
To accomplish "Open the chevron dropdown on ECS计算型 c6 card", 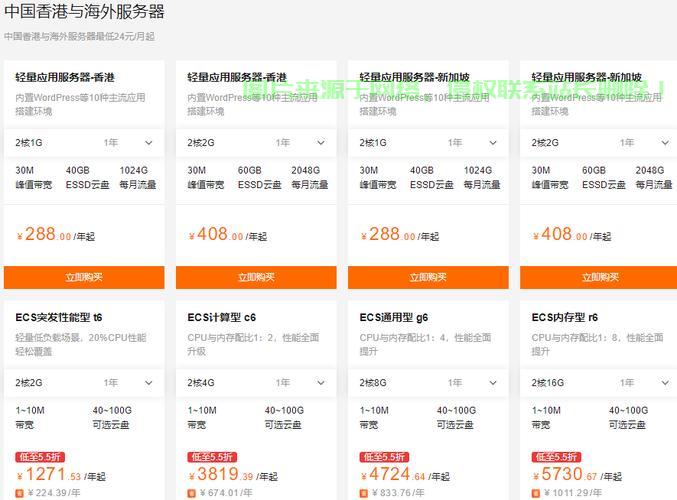I will pyautogui.click(x=321, y=383).
